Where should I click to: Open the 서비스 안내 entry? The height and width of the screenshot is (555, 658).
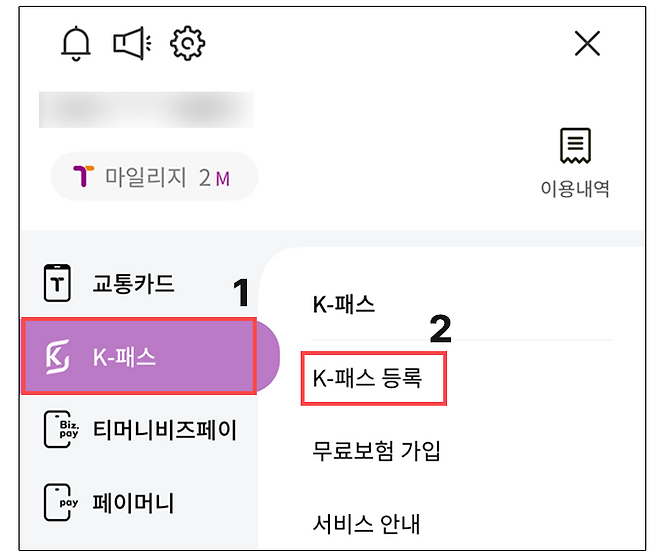coord(367,523)
